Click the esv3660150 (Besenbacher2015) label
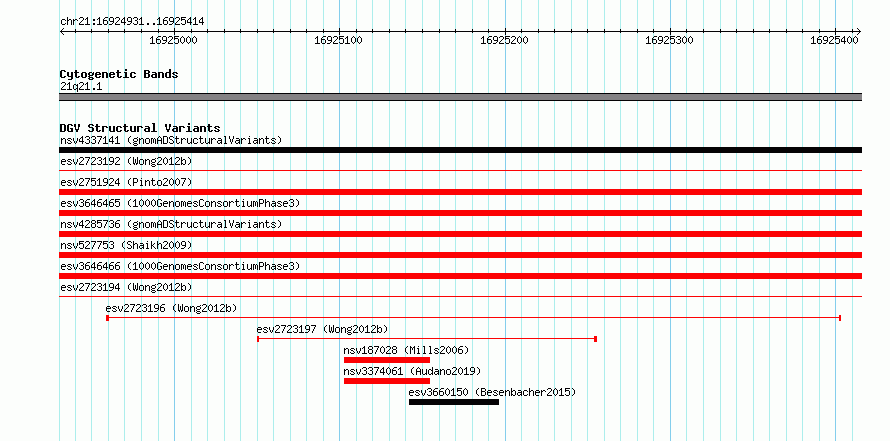The width and height of the screenshot is (890, 441). point(492,392)
